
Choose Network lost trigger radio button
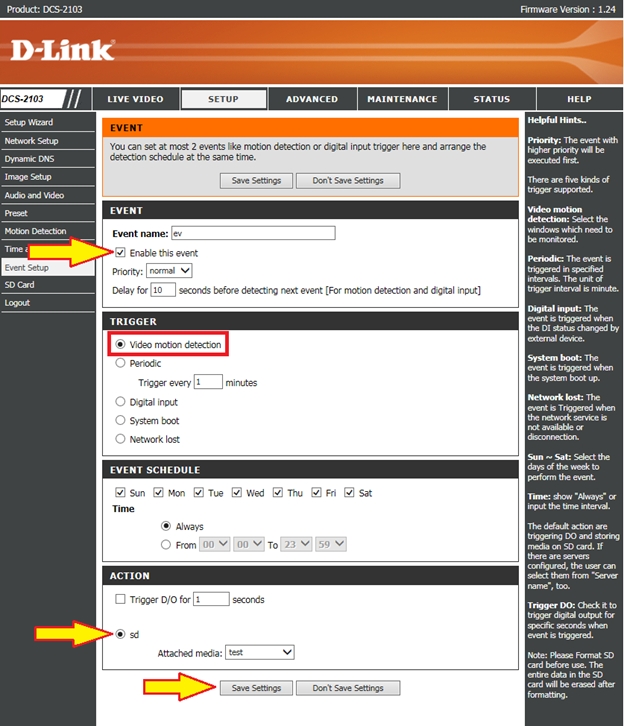point(121,439)
